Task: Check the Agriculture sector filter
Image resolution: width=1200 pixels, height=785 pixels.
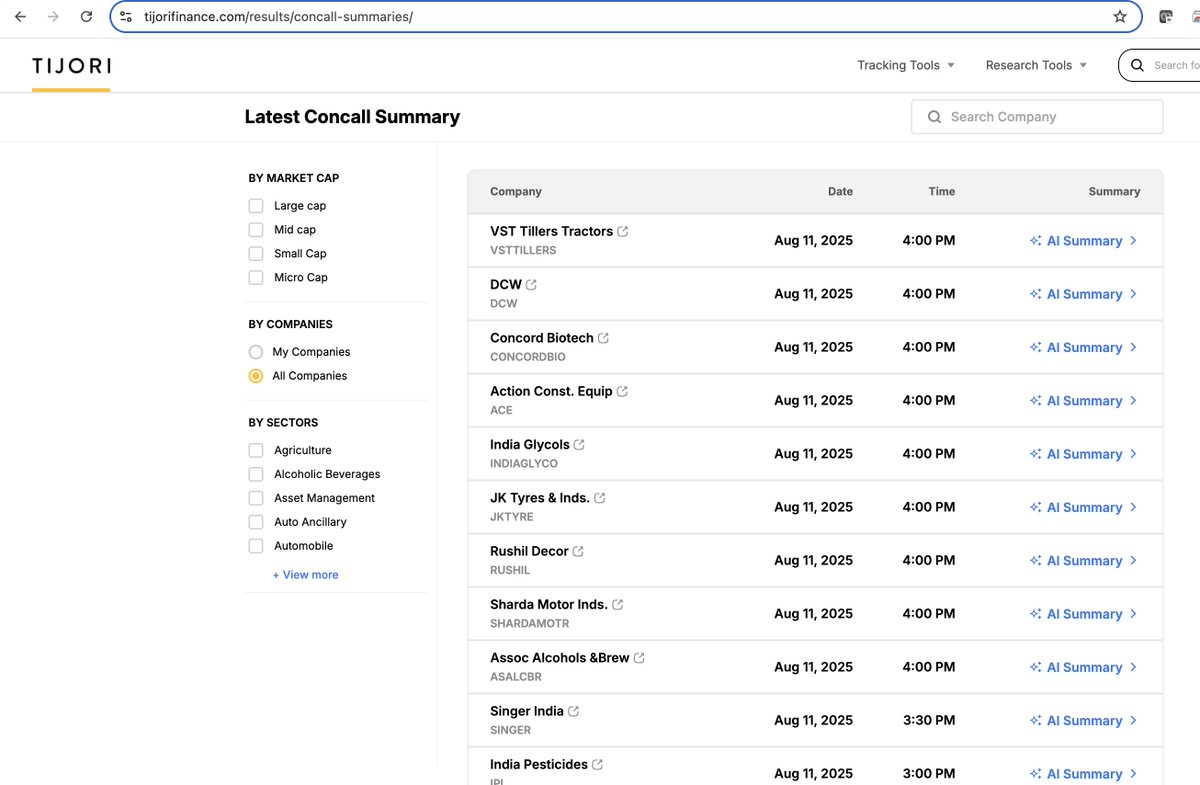Action: coord(256,450)
